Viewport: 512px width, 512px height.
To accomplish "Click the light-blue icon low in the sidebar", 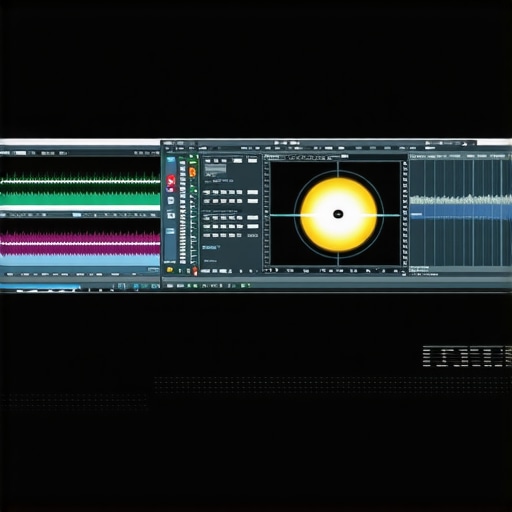I will (170, 230).
